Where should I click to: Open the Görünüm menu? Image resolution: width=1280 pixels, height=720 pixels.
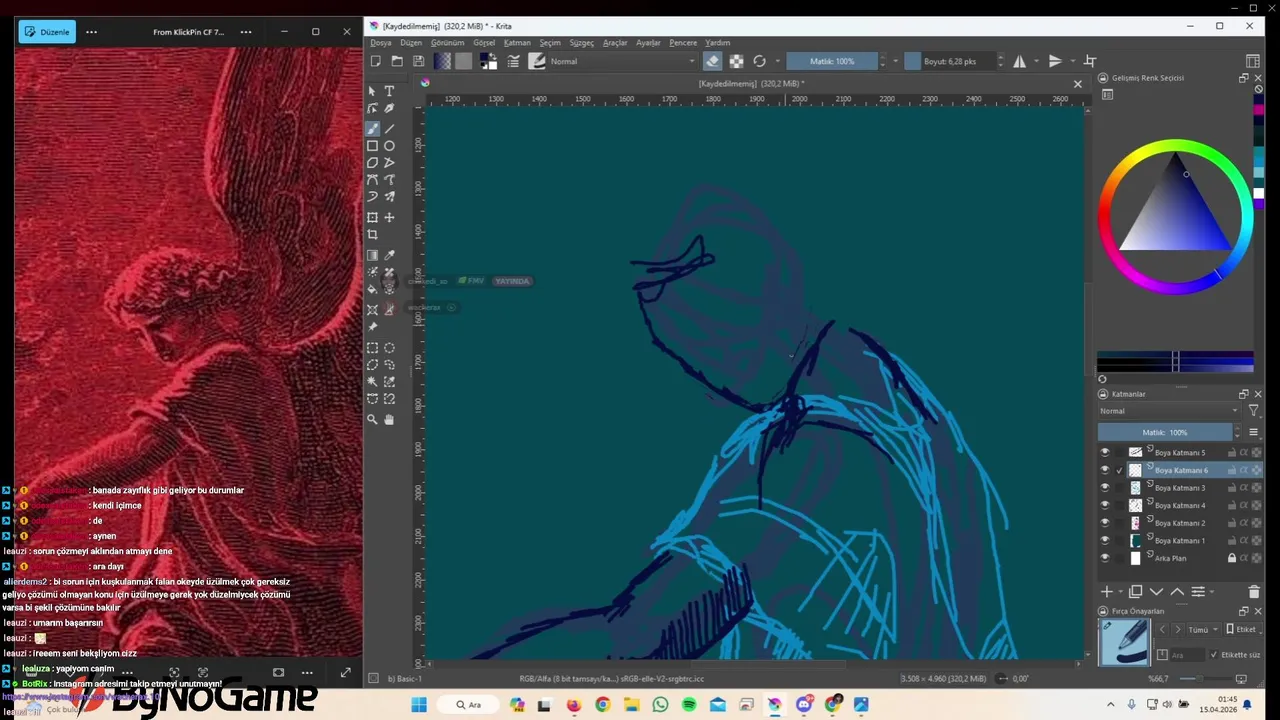(447, 43)
